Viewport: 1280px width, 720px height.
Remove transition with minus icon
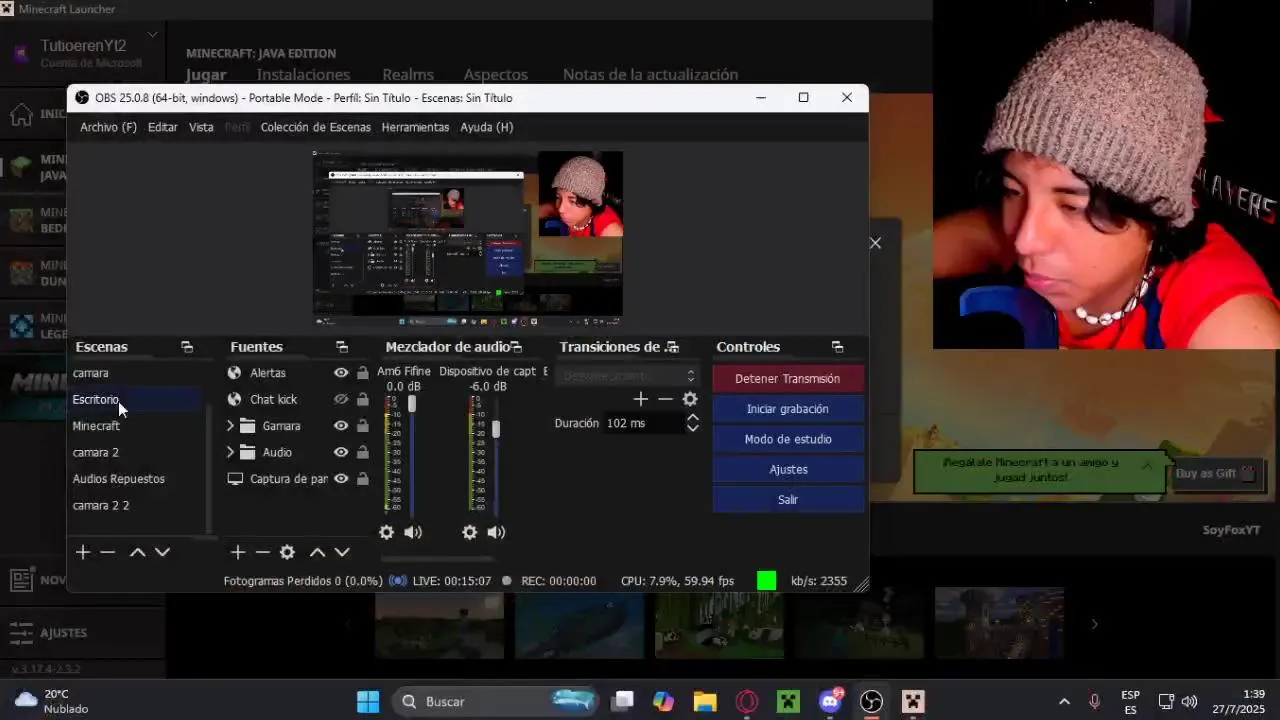665,399
